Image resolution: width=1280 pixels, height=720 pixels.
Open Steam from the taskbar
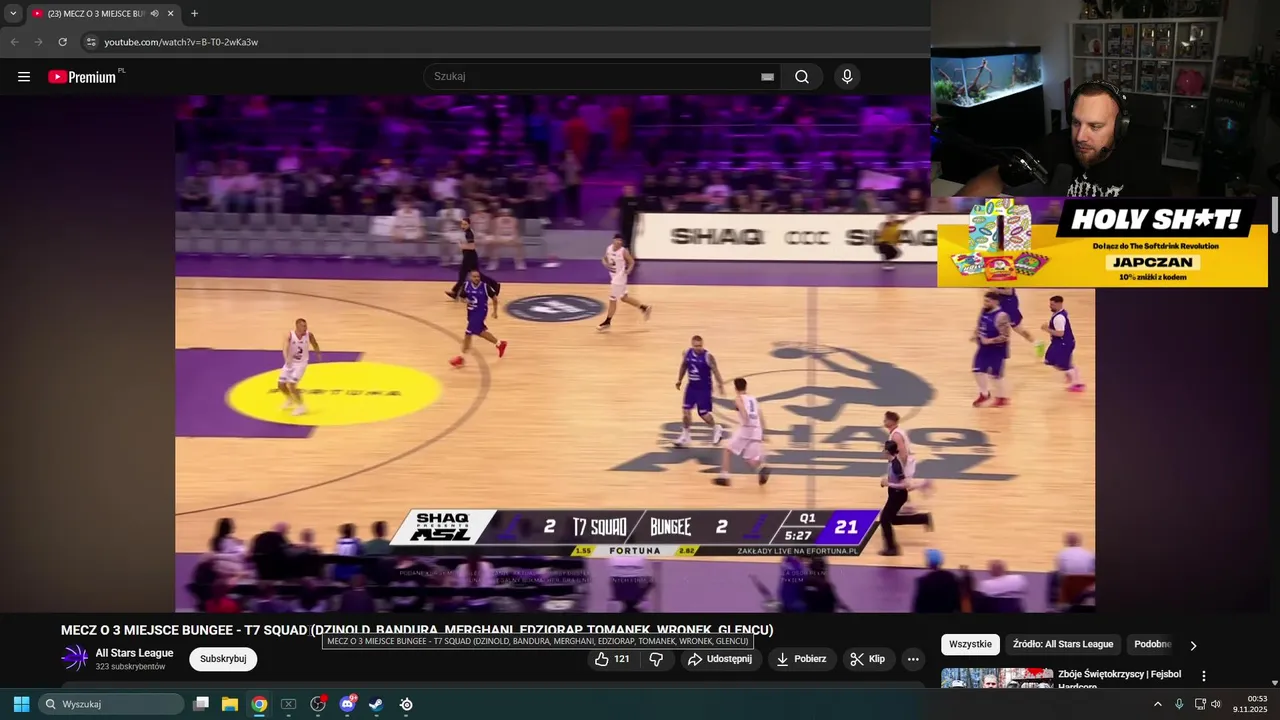click(376, 704)
